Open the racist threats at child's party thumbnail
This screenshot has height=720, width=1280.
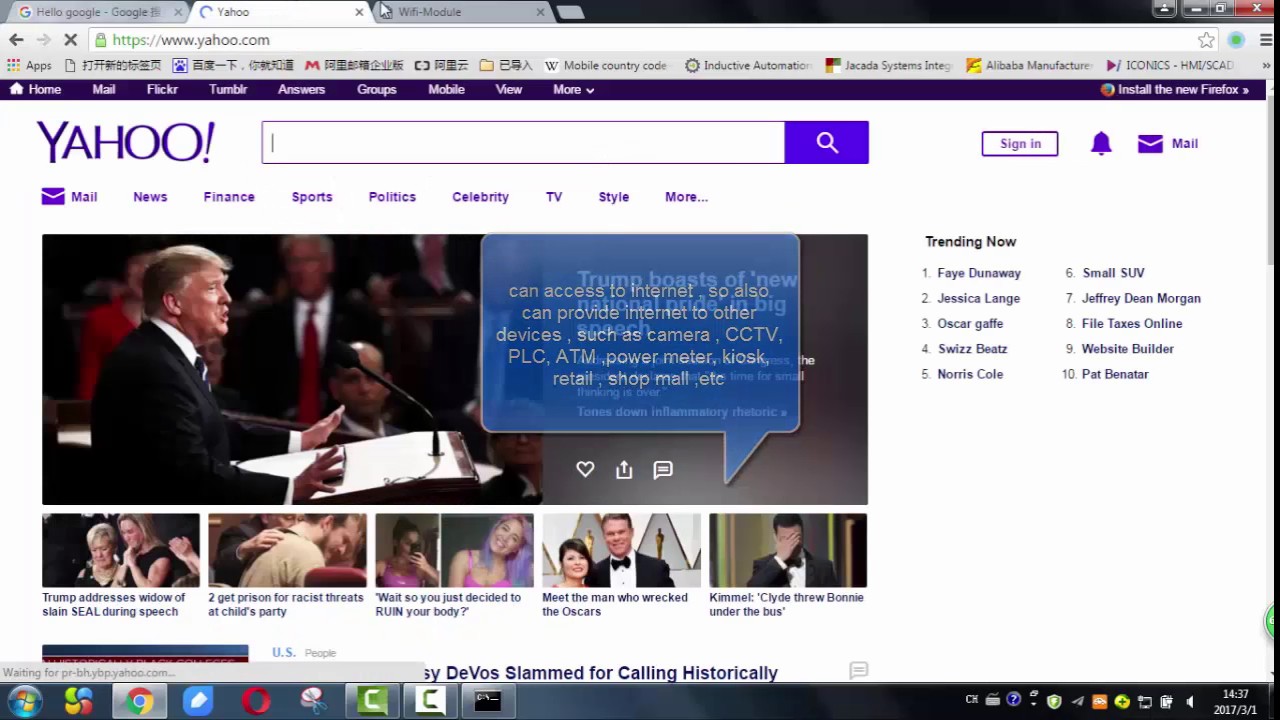[x=287, y=550]
